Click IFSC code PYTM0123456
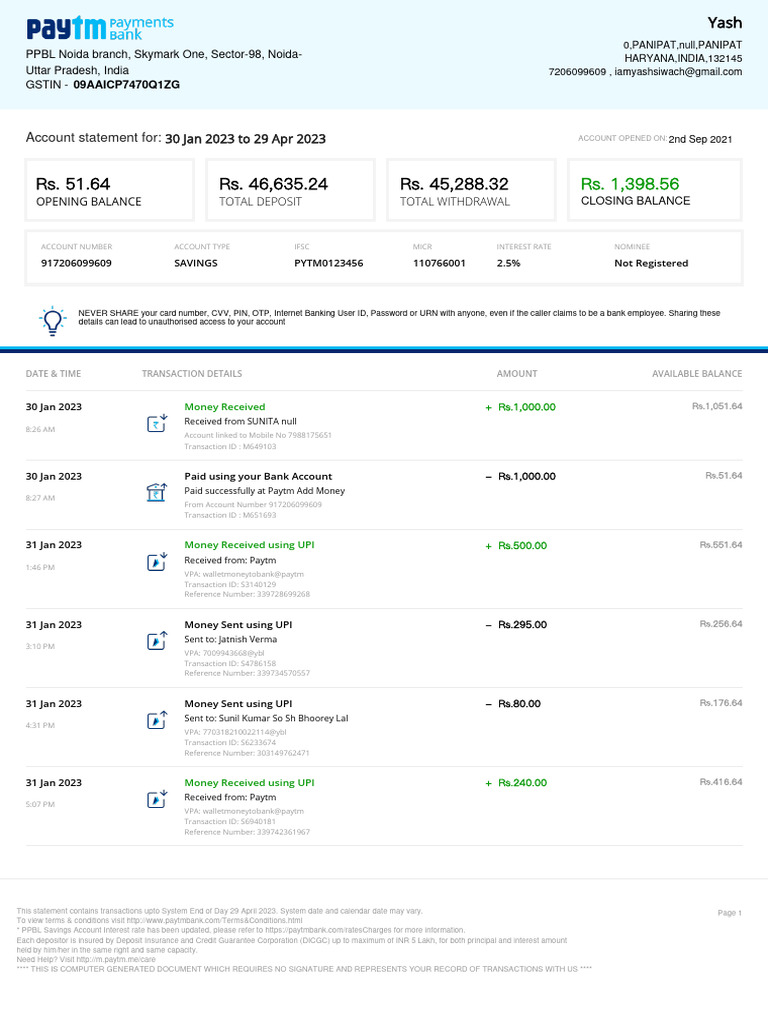 click(328, 263)
